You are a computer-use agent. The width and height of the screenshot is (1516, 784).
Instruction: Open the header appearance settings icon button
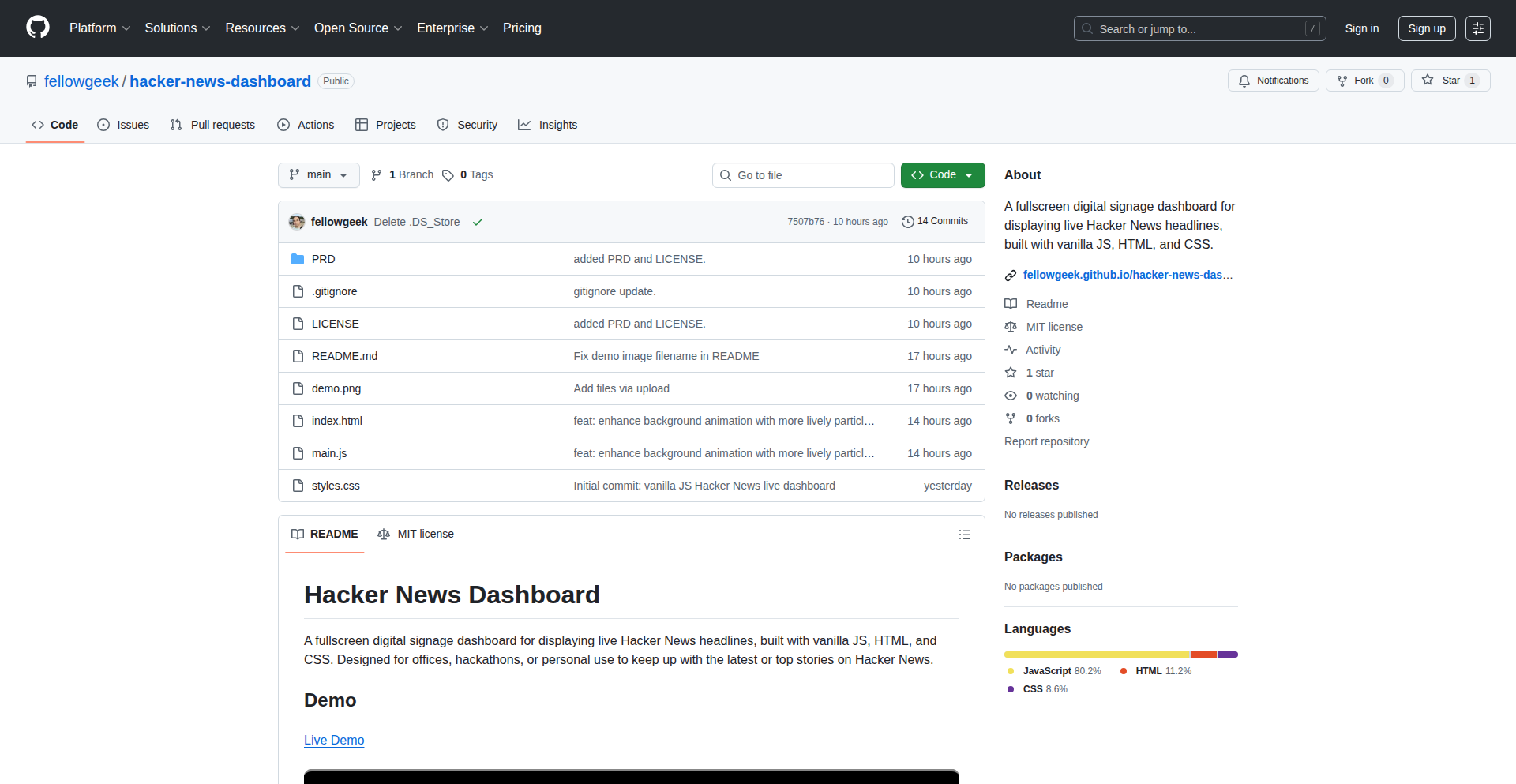click(1477, 28)
